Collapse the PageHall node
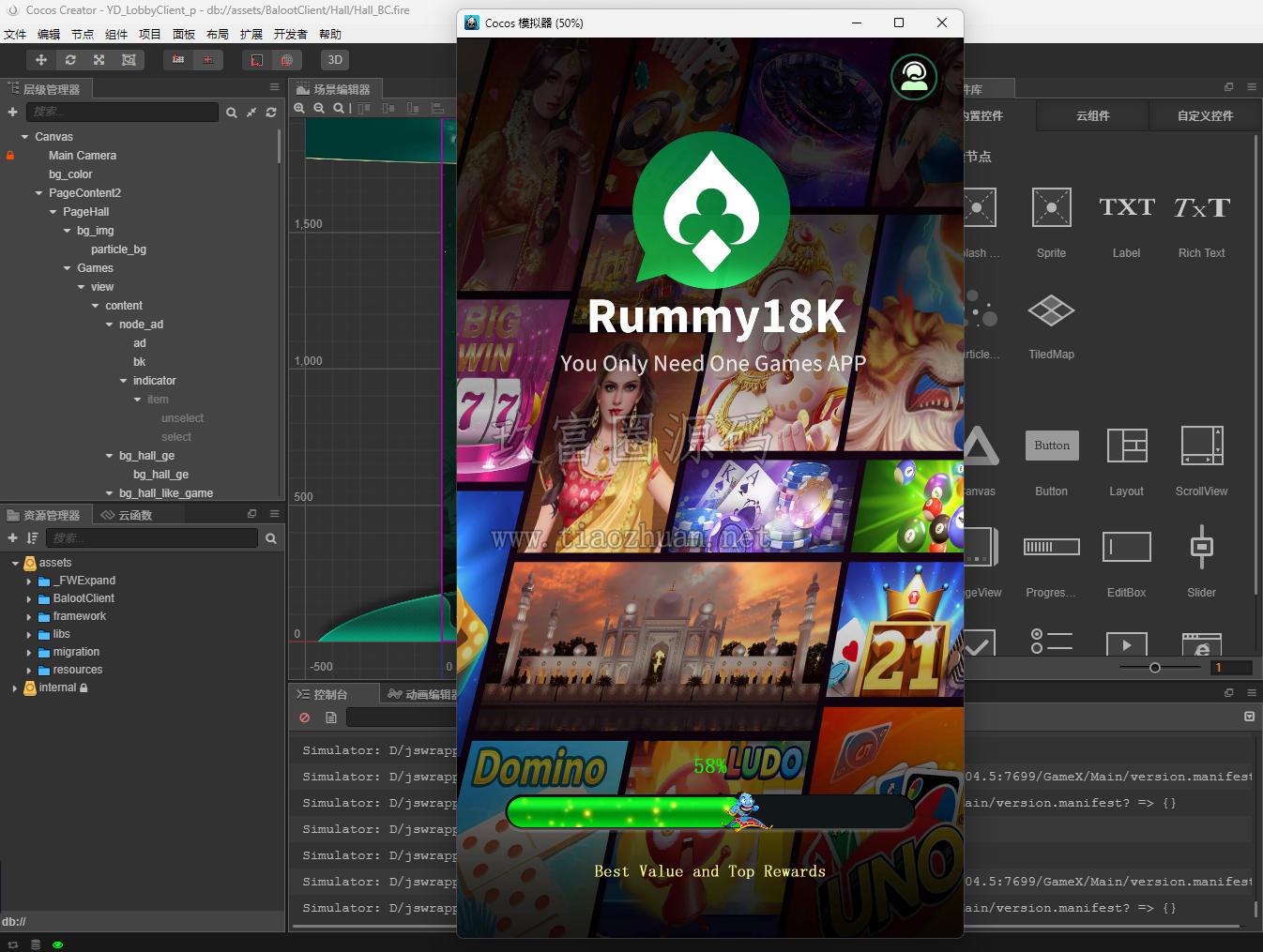 (x=53, y=212)
